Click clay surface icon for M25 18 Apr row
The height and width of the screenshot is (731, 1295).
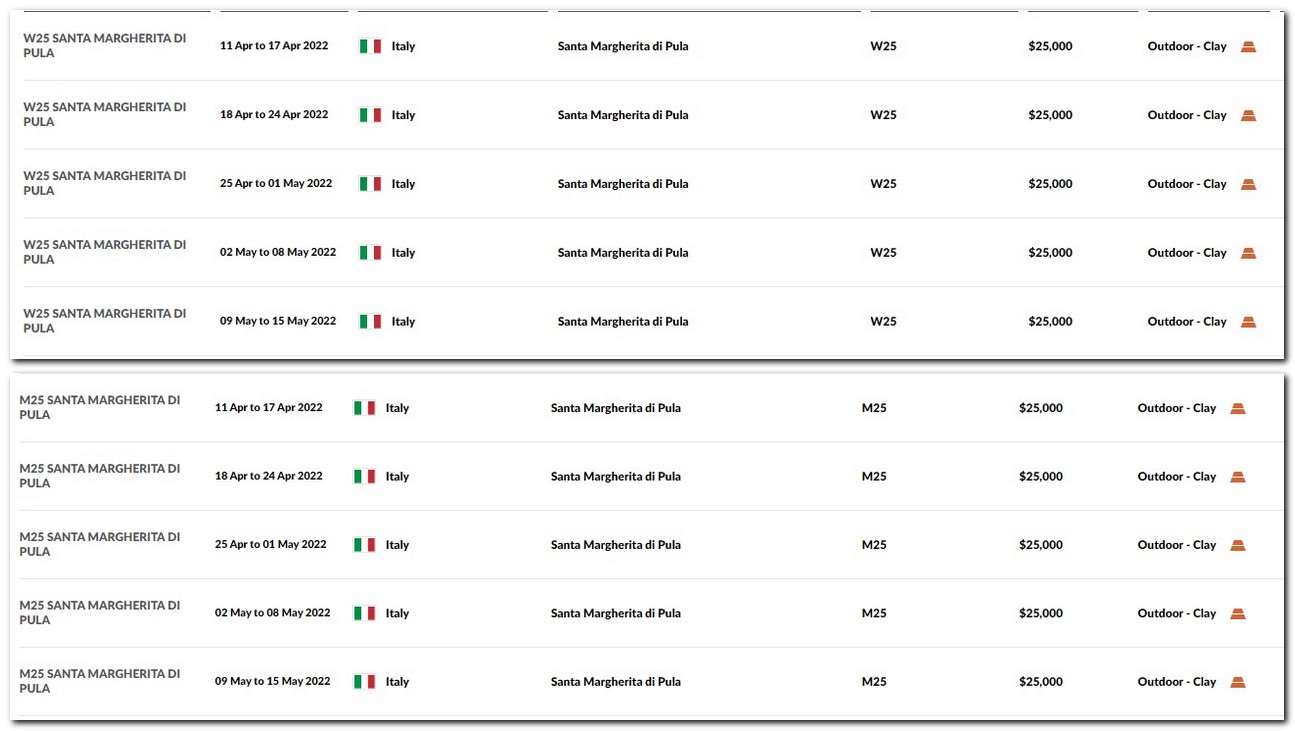point(1238,477)
